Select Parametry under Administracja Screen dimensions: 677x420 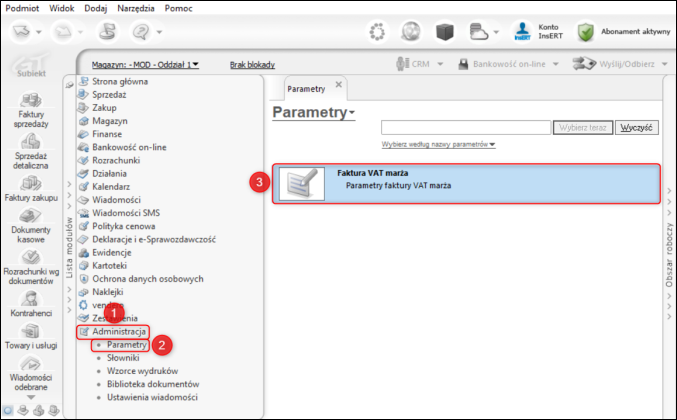click(x=127, y=344)
